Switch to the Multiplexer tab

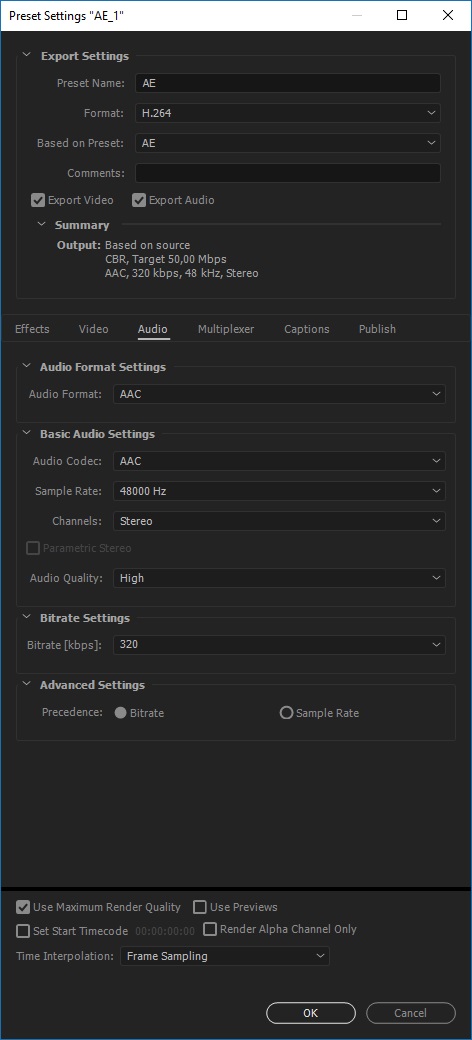[x=226, y=329]
